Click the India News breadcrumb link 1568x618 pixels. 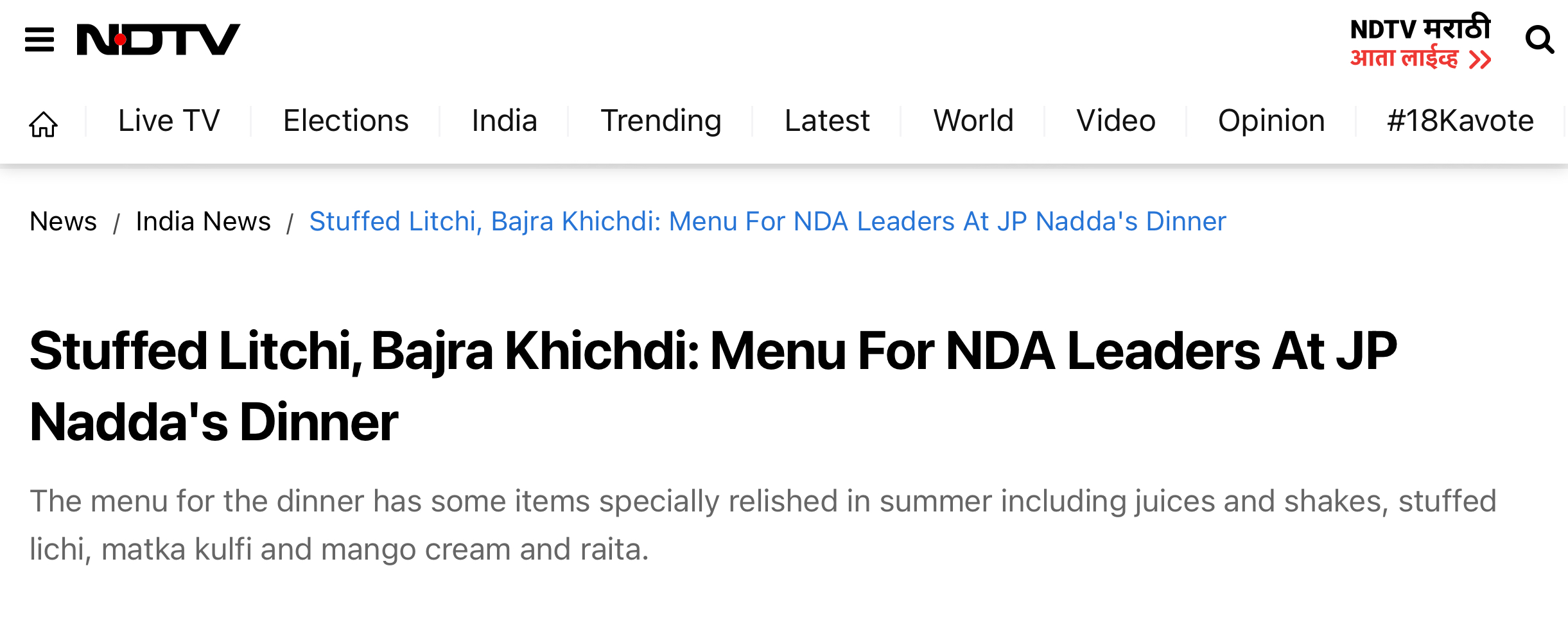[x=203, y=221]
